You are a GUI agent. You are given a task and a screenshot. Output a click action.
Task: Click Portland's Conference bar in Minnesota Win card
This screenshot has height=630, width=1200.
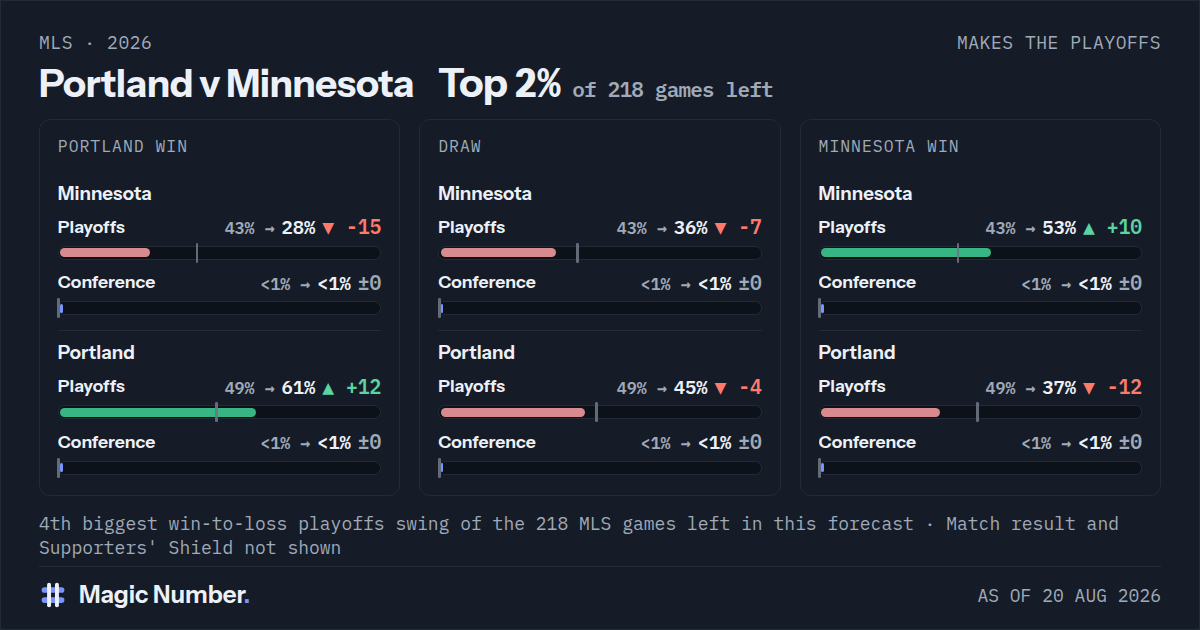click(x=980, y=467)
